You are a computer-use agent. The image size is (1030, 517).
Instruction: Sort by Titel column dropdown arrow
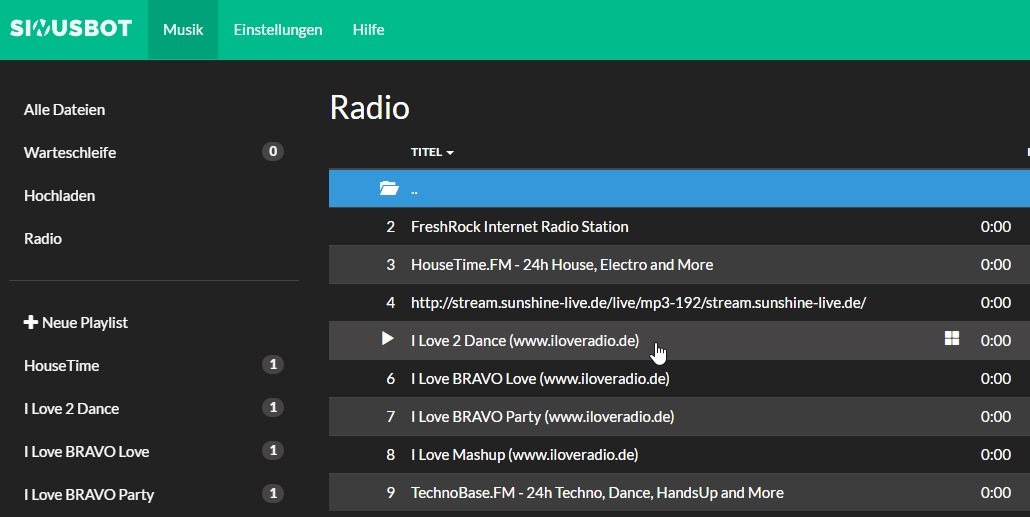450,153
